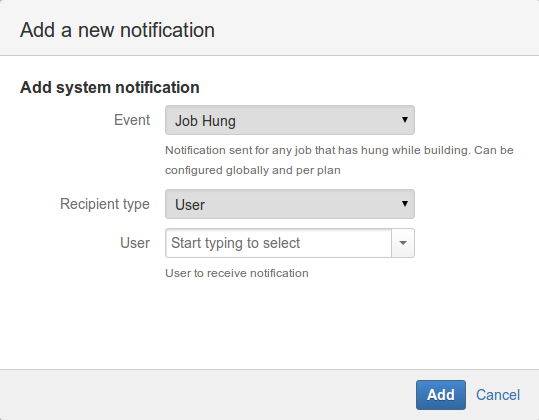
Task: Open the Recipient type dropdown
Action: (x=290, y=204)
